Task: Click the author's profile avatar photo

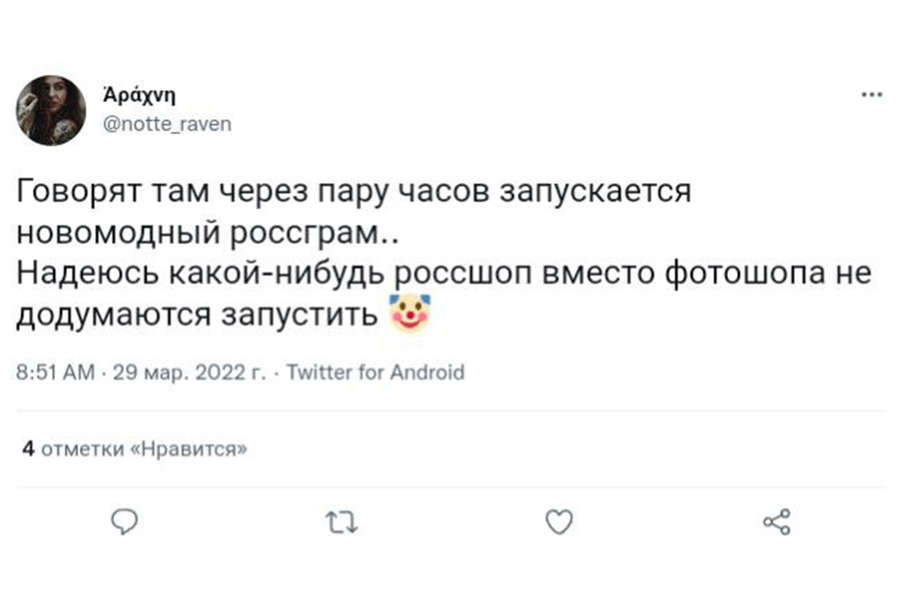Action: click(x=51, y=110)
